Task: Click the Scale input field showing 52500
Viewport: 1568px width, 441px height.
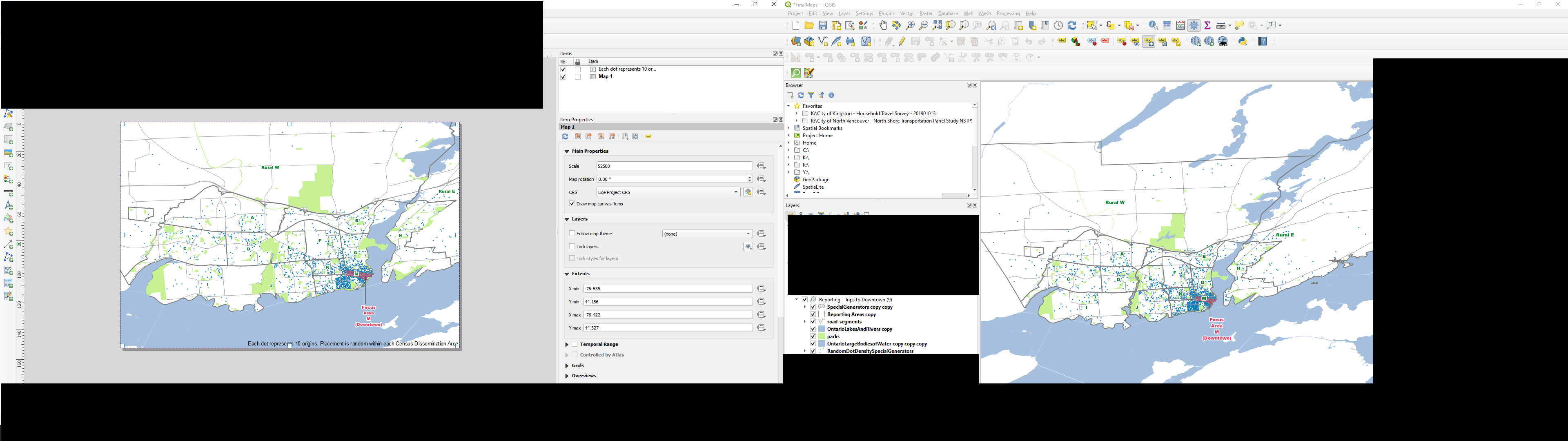Action: click(674, 166)
